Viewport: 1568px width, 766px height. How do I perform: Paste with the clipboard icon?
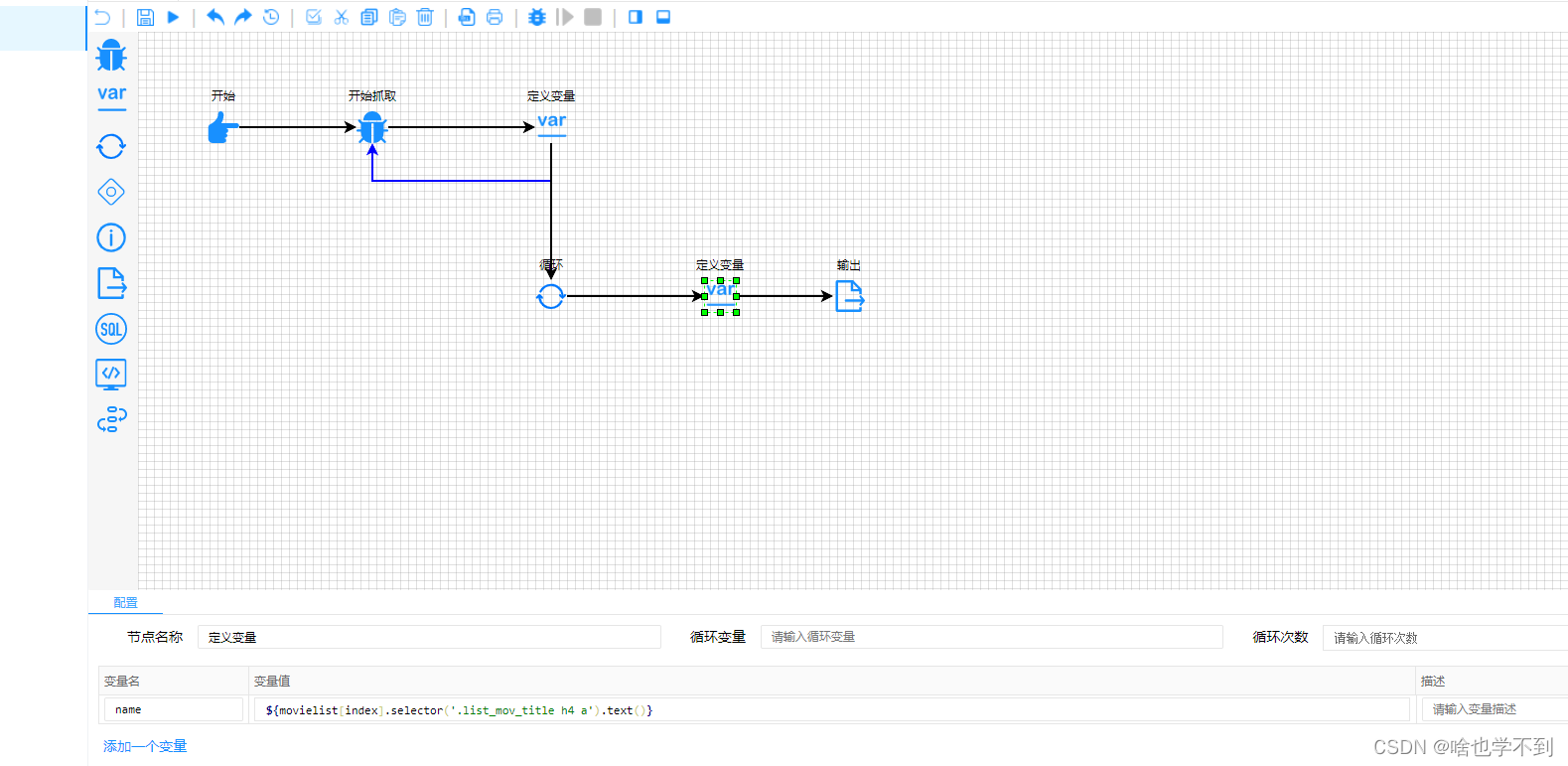point(397,17)
